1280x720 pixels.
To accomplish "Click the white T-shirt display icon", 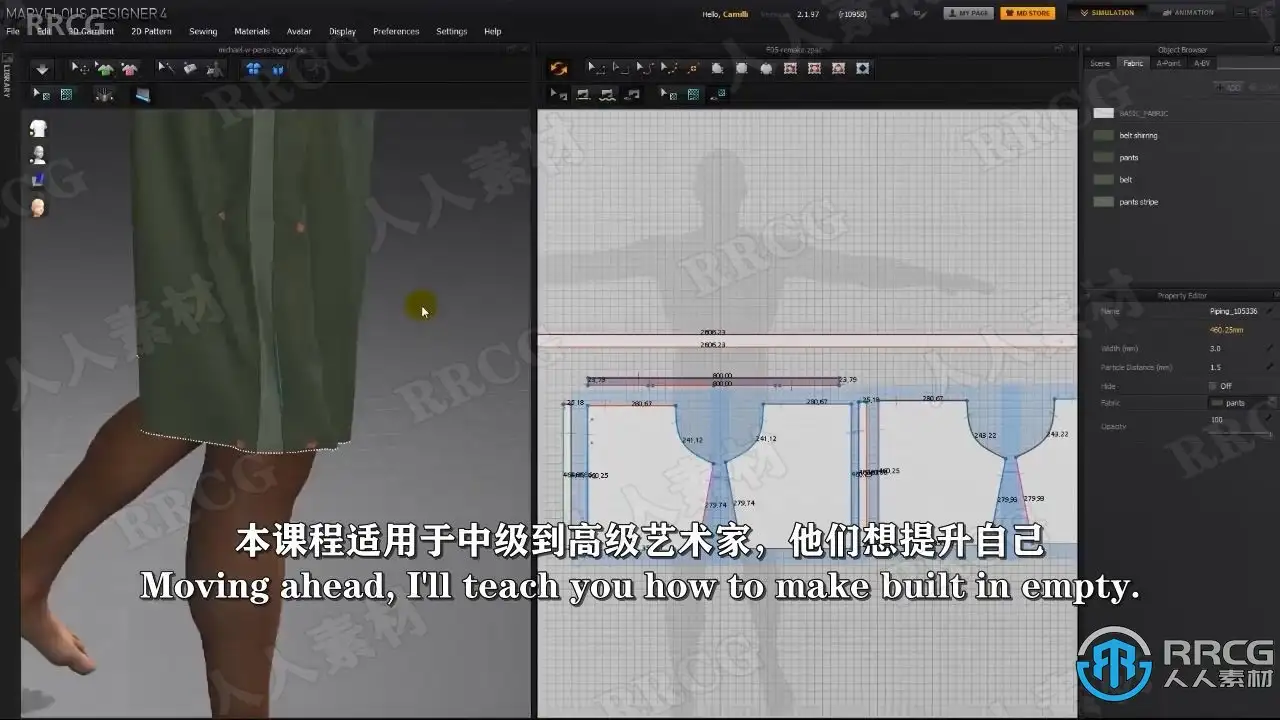I will click(38, 128).
